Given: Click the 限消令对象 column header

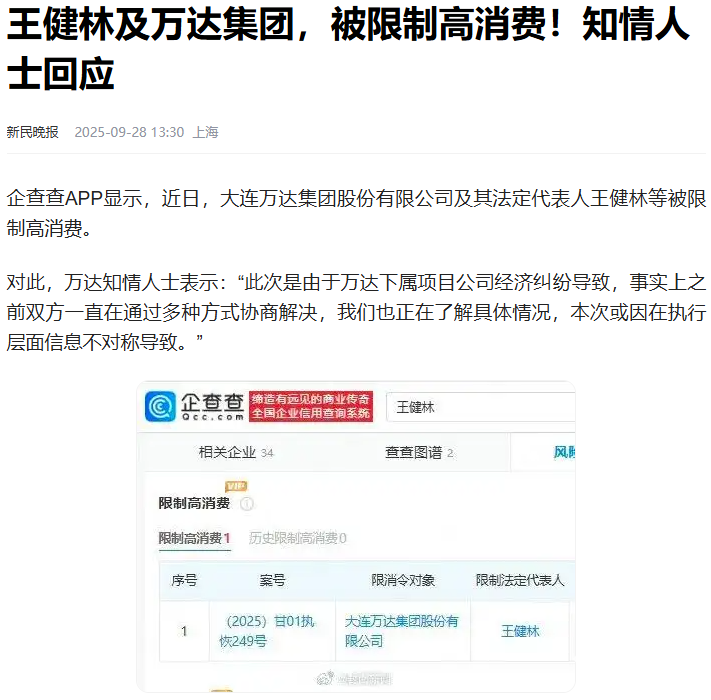Looking at the screenshot, I should (x=403, y=580).
